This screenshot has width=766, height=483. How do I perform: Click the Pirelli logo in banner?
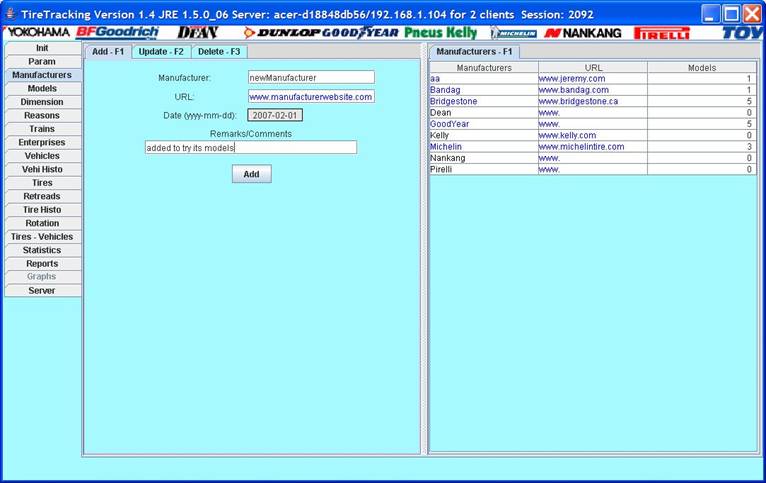coord(662,33)
